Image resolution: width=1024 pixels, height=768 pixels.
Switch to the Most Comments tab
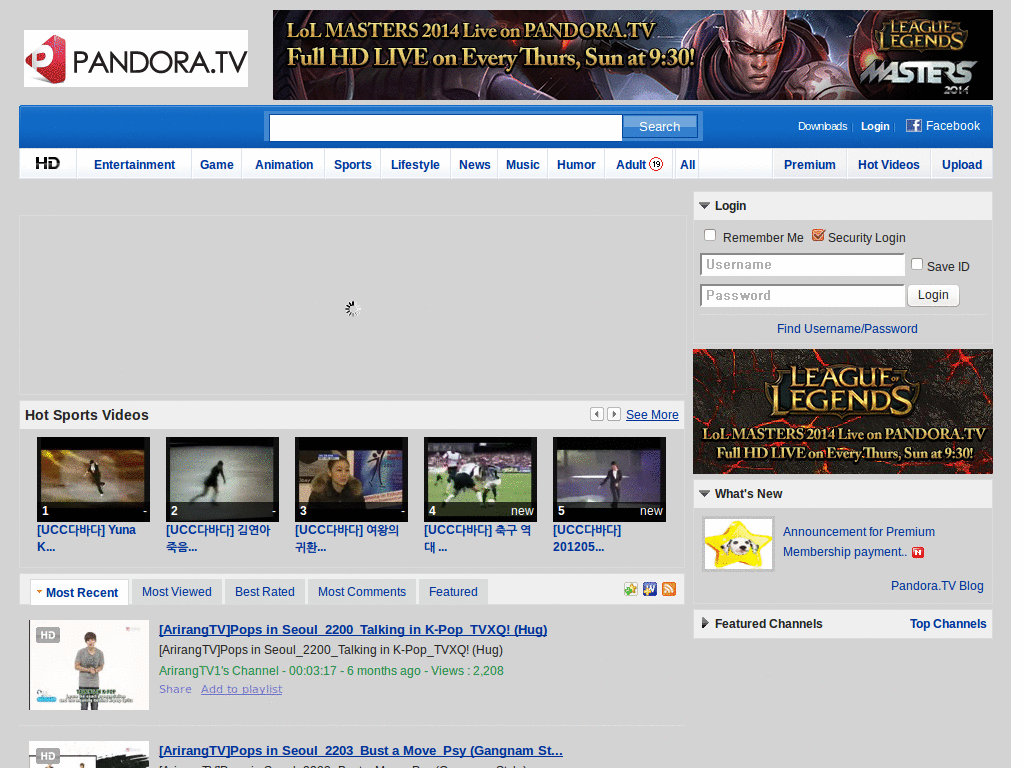tap(362, 592)
